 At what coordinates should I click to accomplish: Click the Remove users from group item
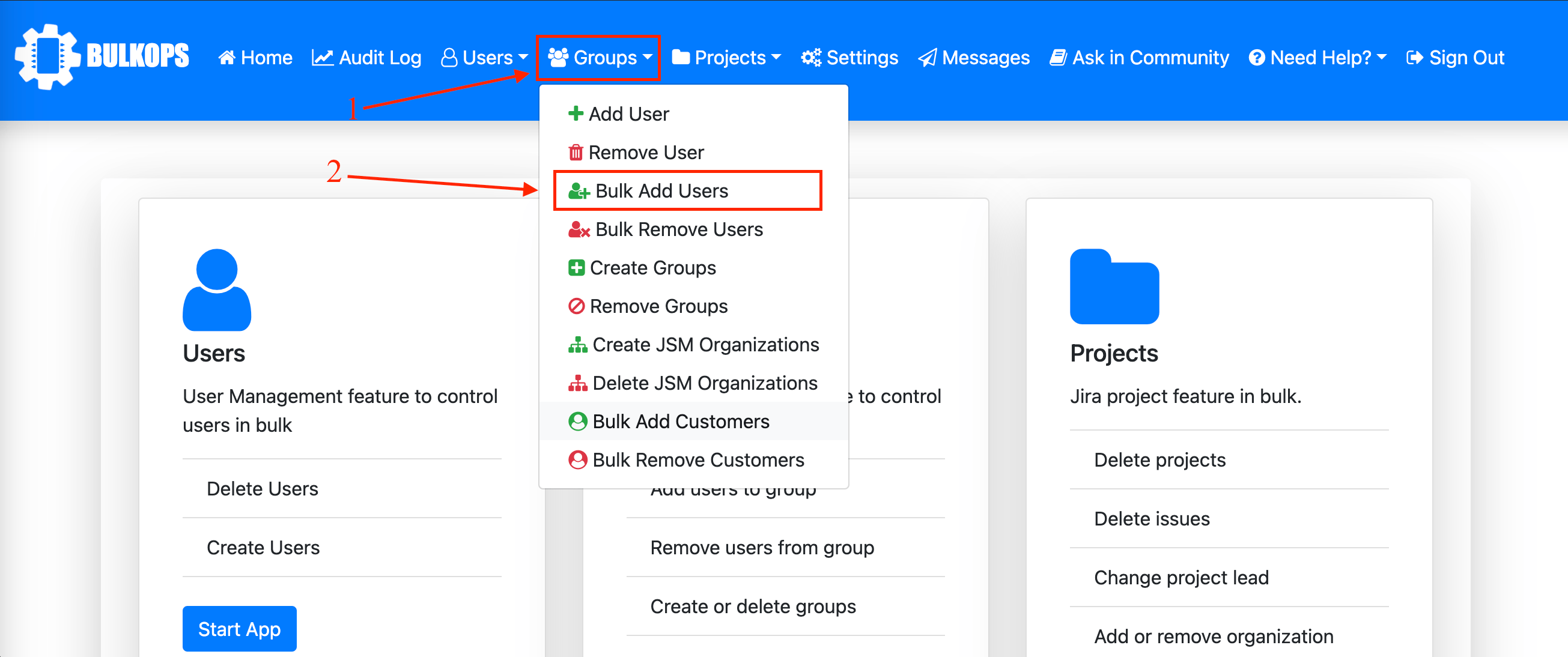pyautogui.click(x=762, y=547)
